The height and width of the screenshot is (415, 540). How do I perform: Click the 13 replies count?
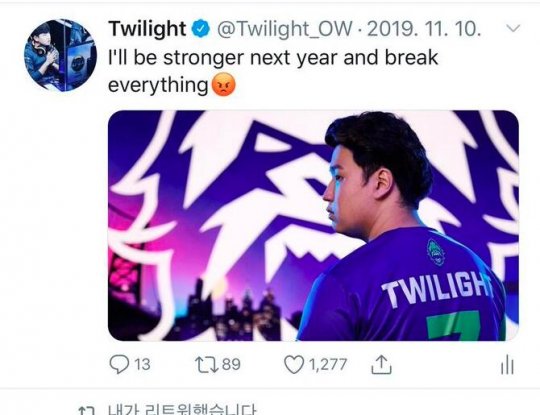142,364
